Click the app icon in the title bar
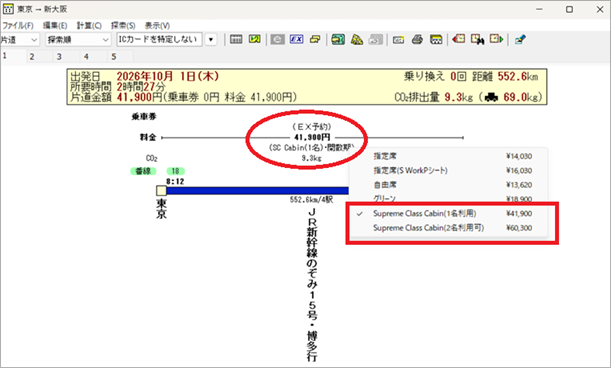 click(8, 9)
